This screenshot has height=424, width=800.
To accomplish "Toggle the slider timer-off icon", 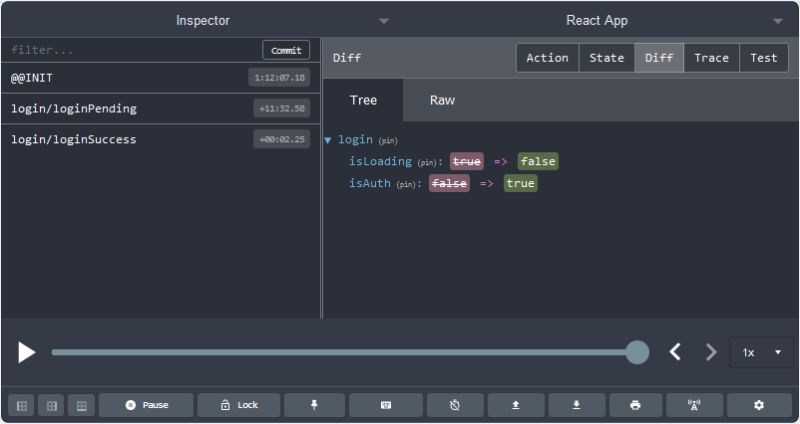I will [455, 405].
